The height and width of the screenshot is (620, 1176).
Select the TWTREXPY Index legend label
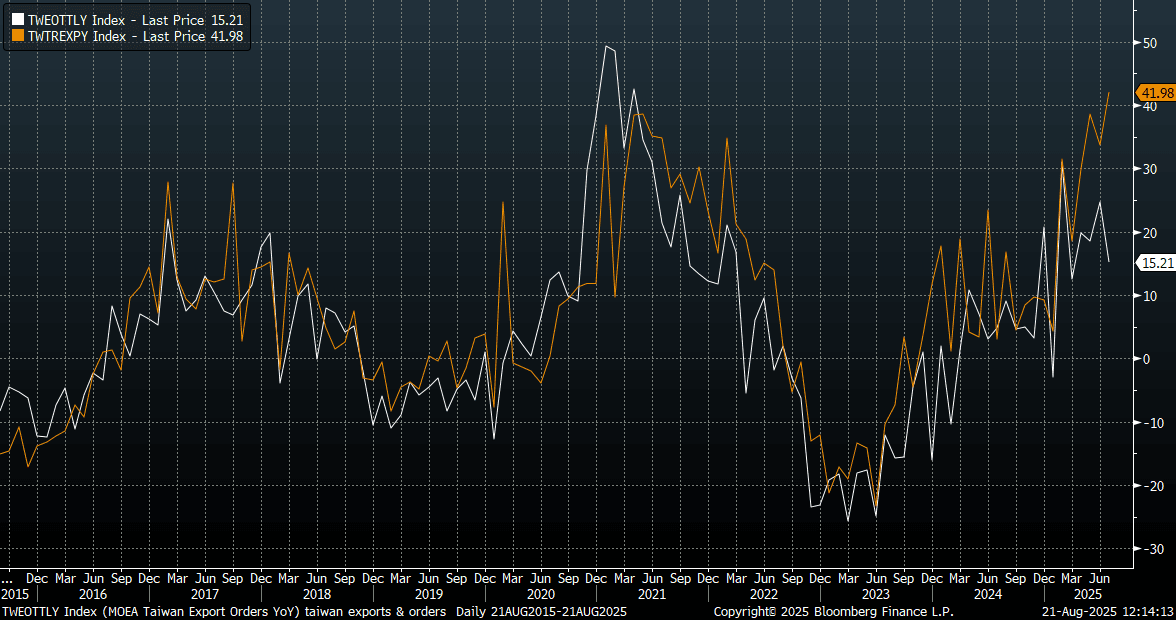[x=126, y=36]
